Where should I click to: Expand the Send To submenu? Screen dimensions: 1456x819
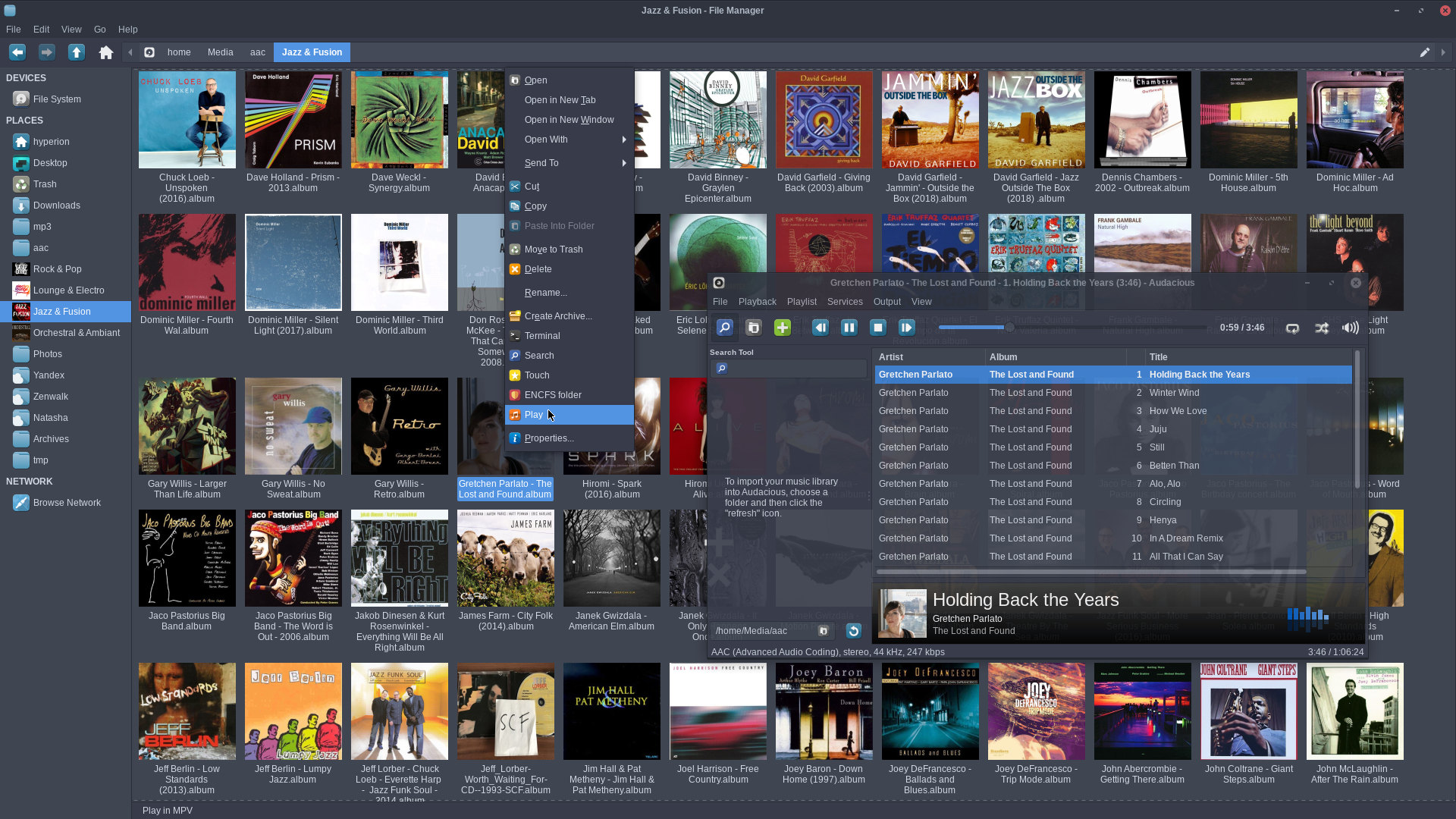click(x=570, y=163)
